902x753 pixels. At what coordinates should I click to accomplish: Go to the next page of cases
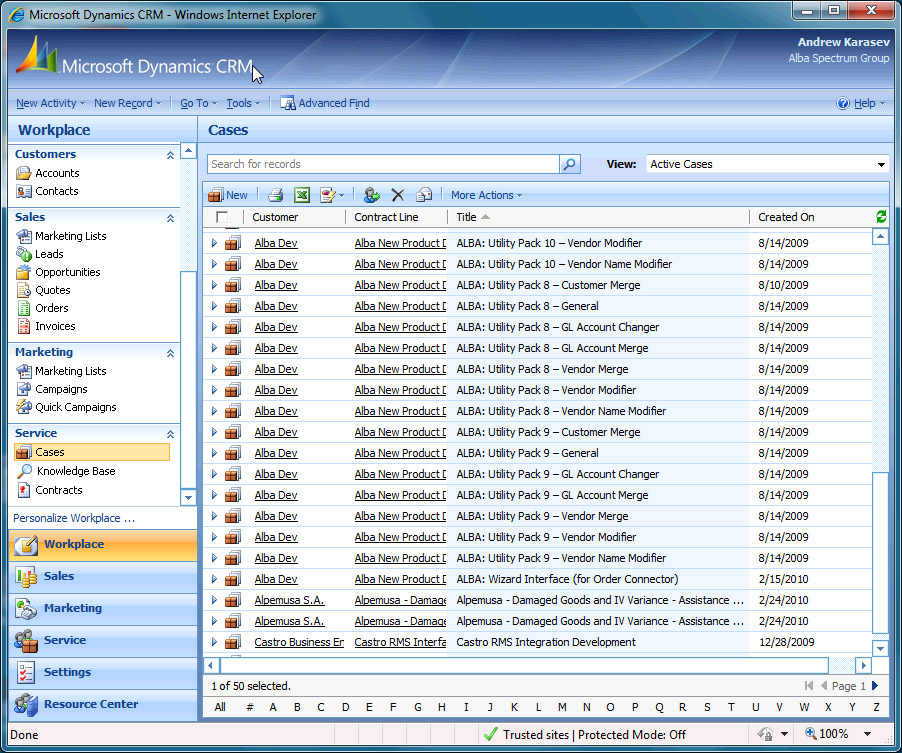click(x=876, y=686)
